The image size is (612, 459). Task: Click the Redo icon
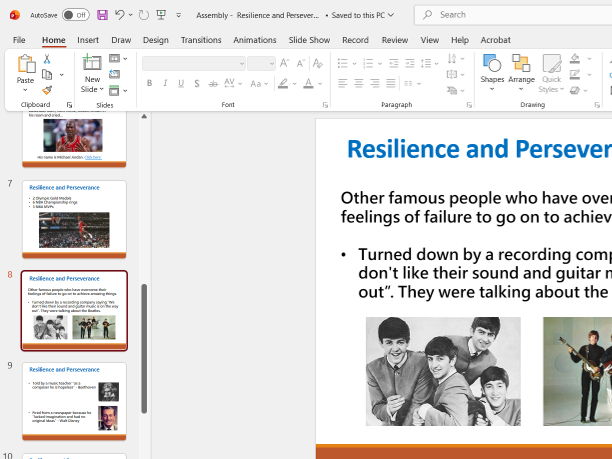(144, 15)
